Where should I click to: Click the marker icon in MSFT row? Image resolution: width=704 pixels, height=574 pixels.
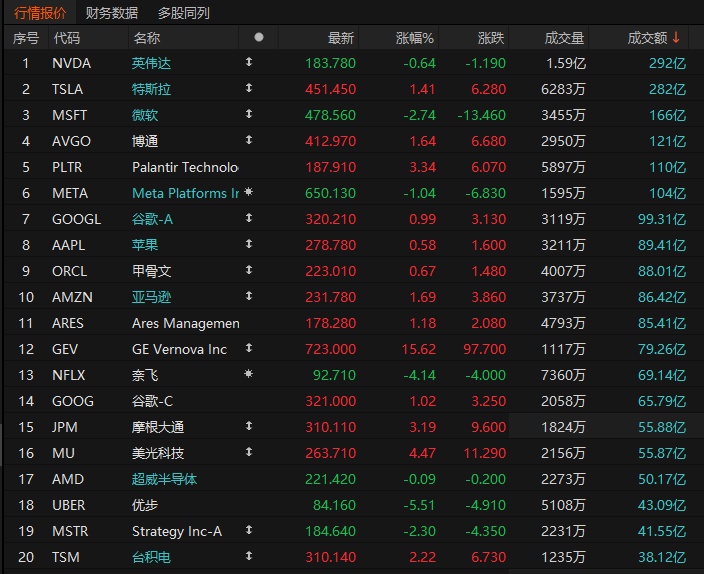coord(249,114)
